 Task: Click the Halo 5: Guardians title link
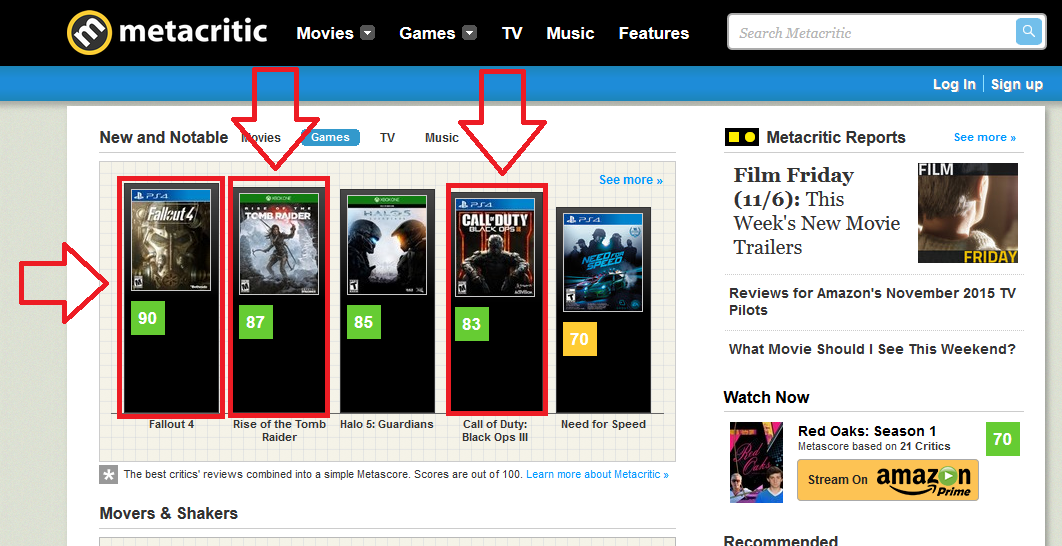click(387, 424)
